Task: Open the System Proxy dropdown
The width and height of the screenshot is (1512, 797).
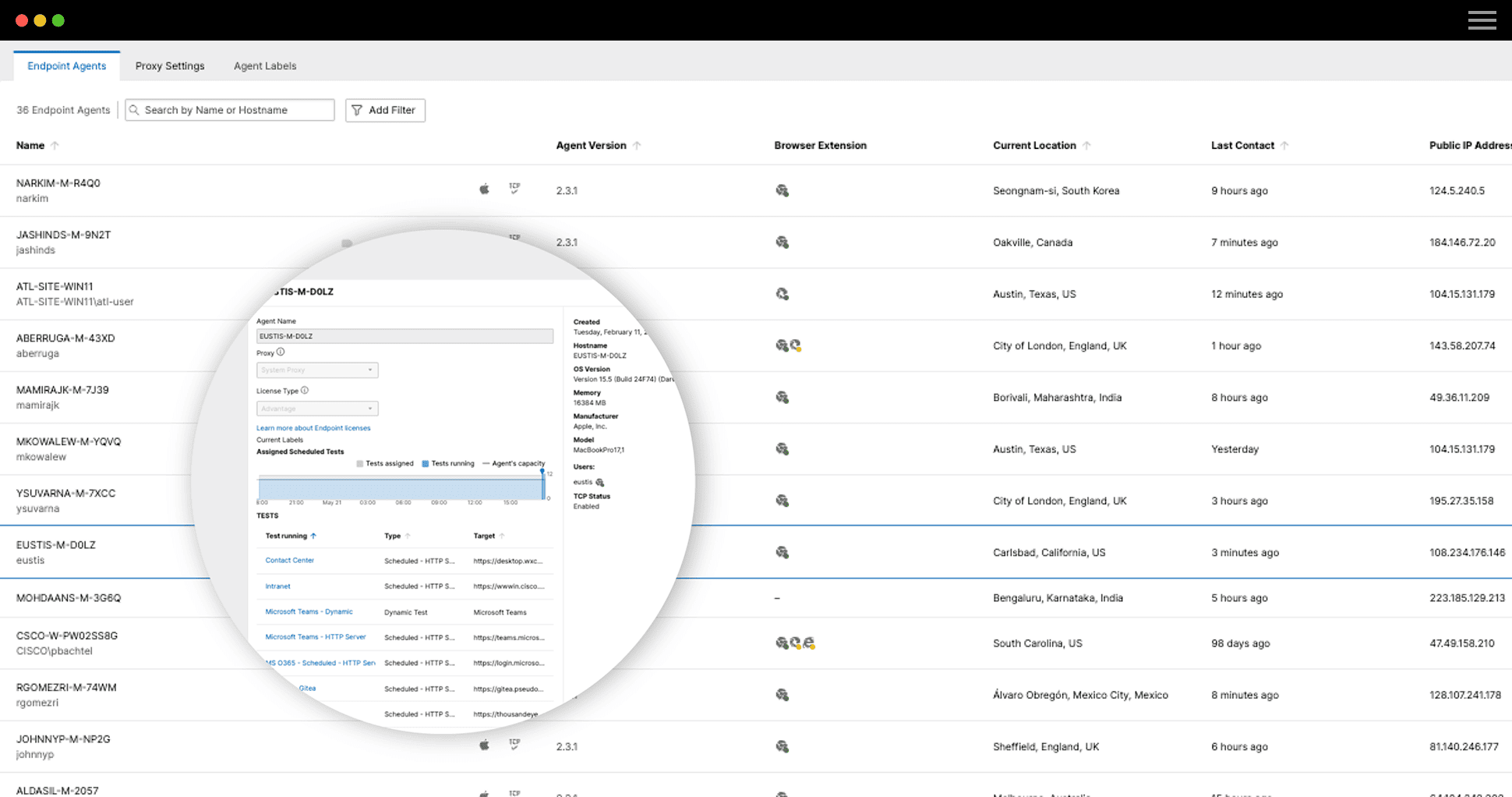Action: click(317, 370)
